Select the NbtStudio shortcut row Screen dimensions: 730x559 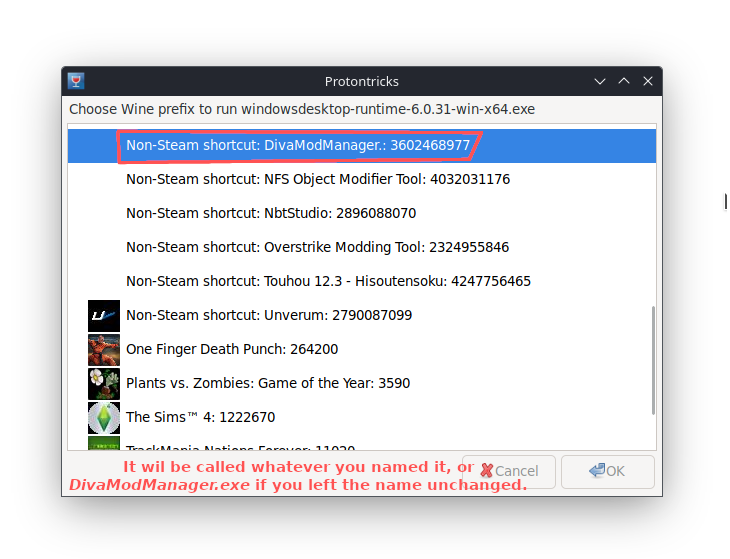362,213
